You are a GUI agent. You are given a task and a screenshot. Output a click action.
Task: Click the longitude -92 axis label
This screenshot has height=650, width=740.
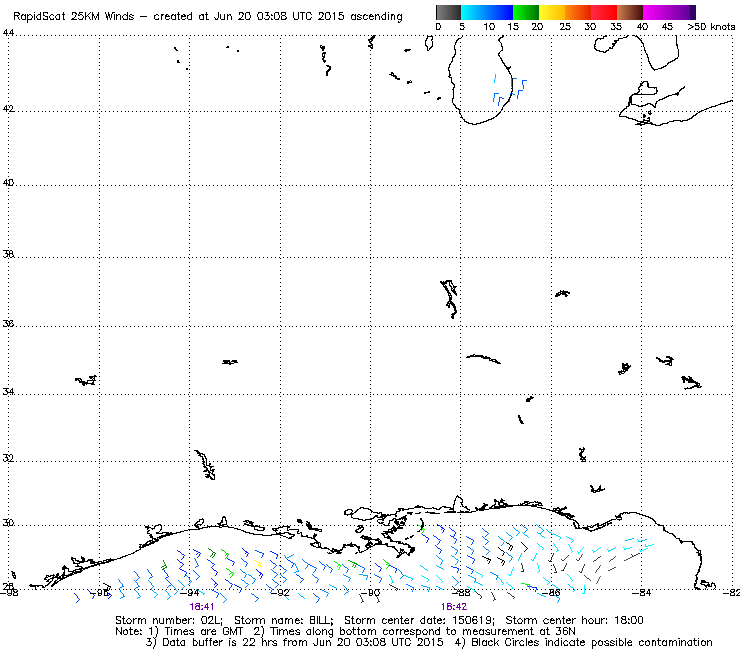point(280,592)
